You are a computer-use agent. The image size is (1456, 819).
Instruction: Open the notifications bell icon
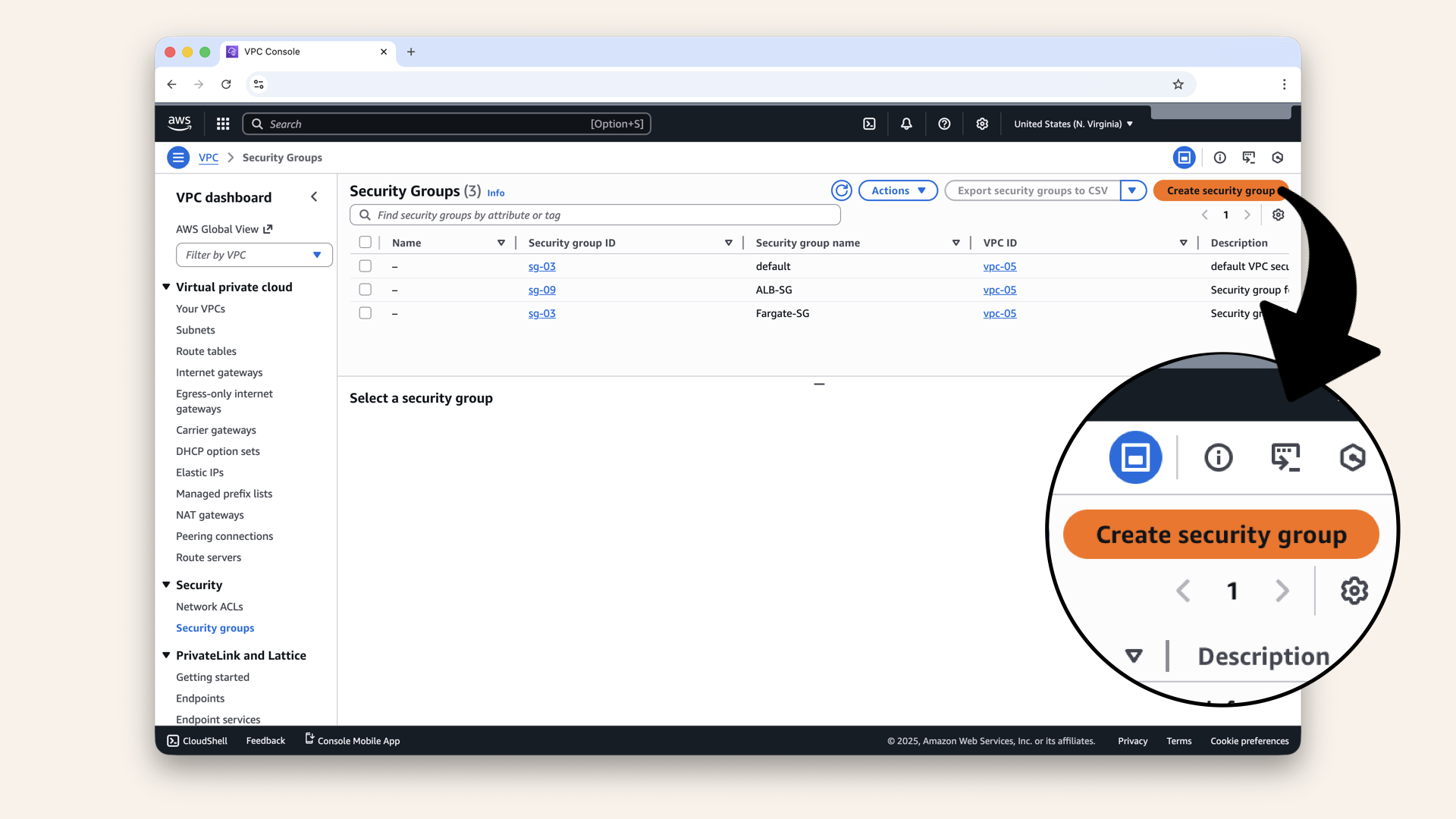tap(906, 124)
